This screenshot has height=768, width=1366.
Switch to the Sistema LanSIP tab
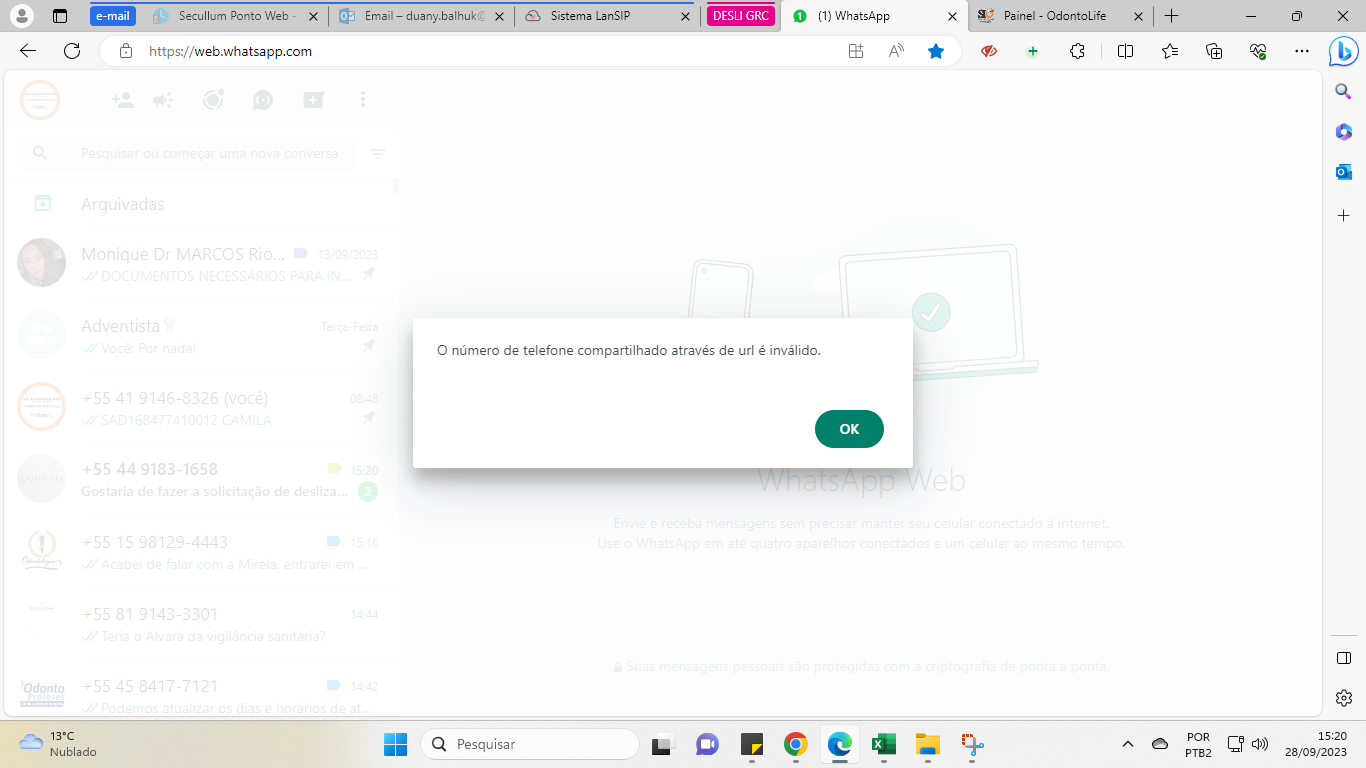608,16
